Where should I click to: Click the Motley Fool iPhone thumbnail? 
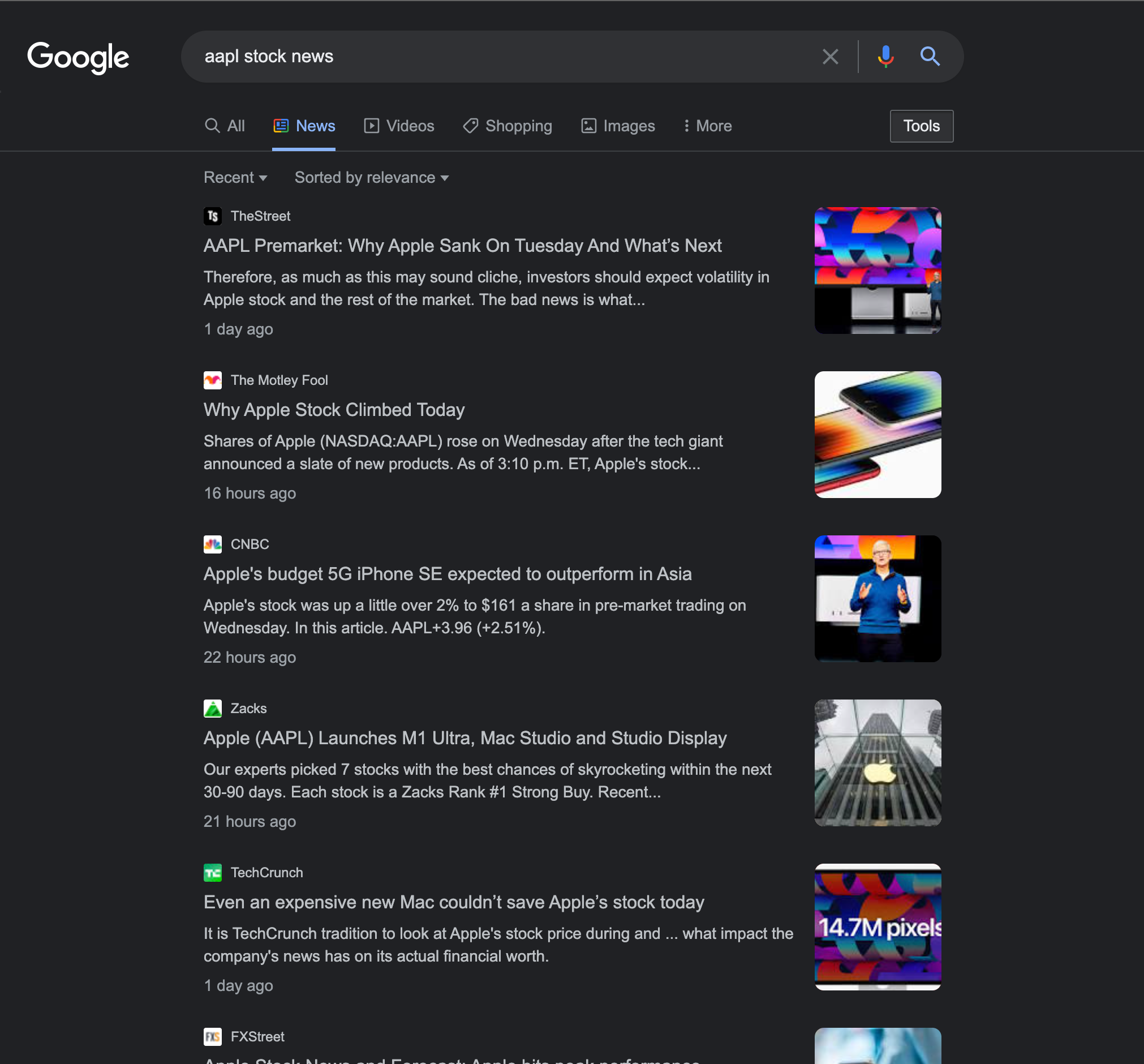click(x=878, y=434)
